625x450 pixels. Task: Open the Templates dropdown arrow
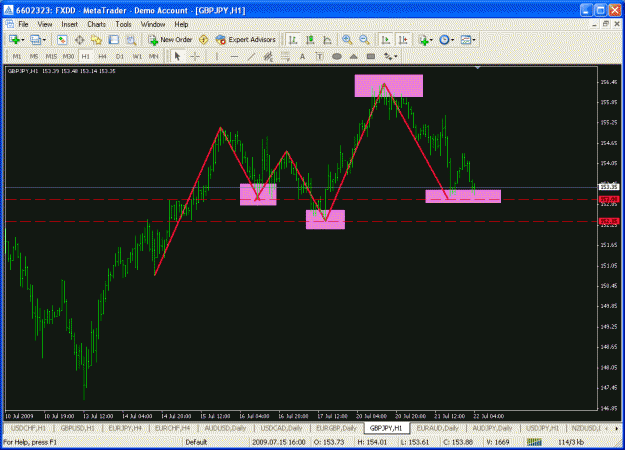[x=474, y=40]
